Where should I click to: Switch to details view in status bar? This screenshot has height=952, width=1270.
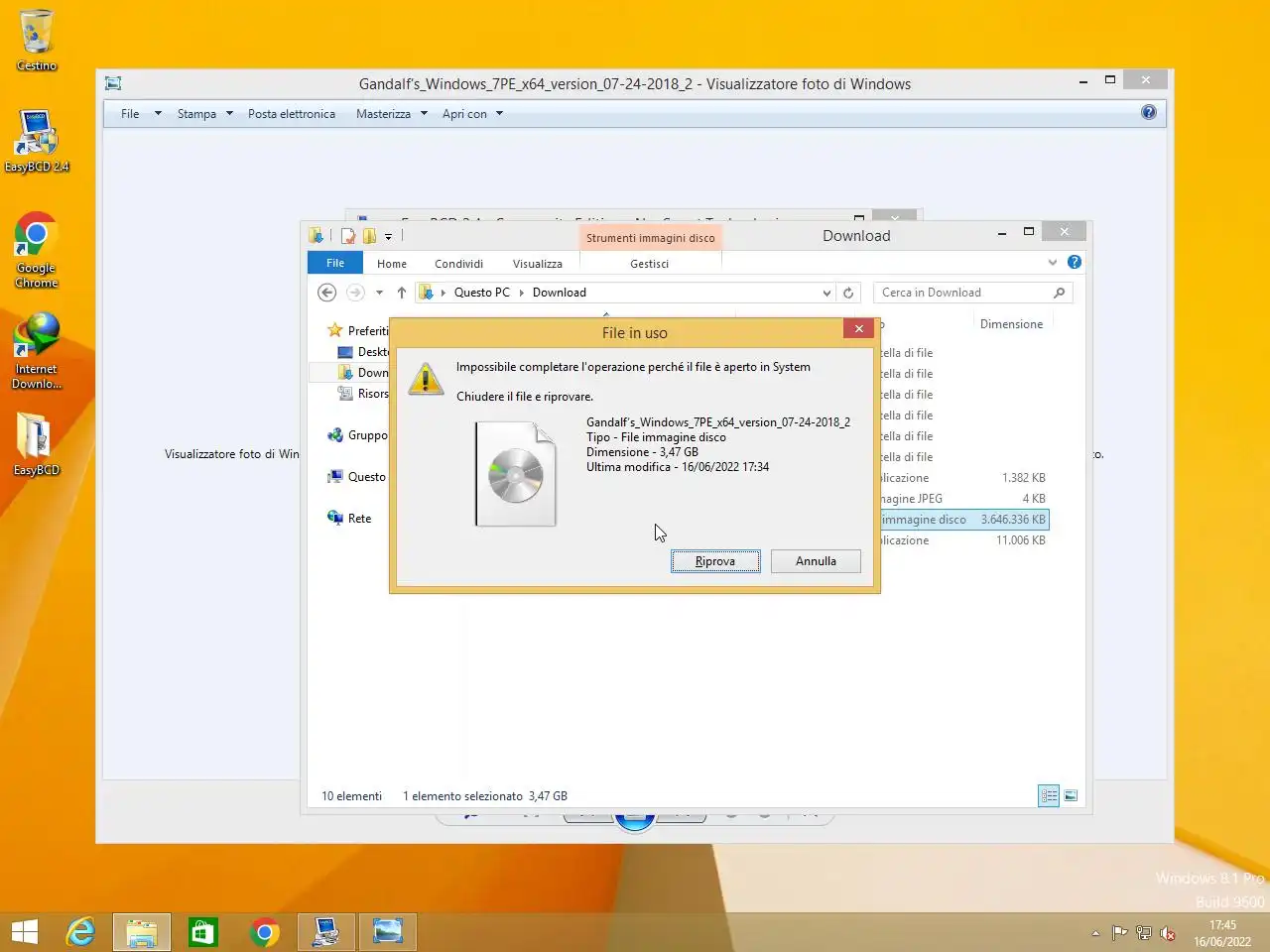click(1049, 795)
